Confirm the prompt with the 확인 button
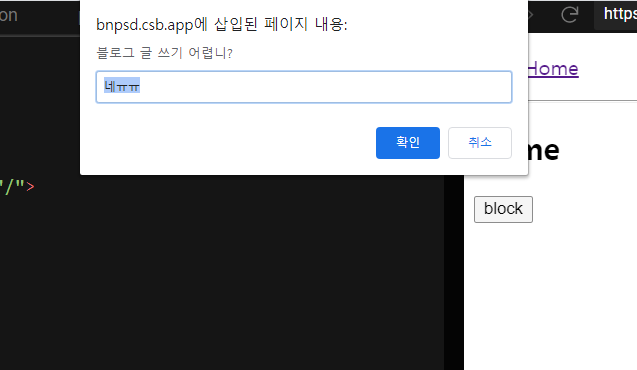 pos(407,143)
